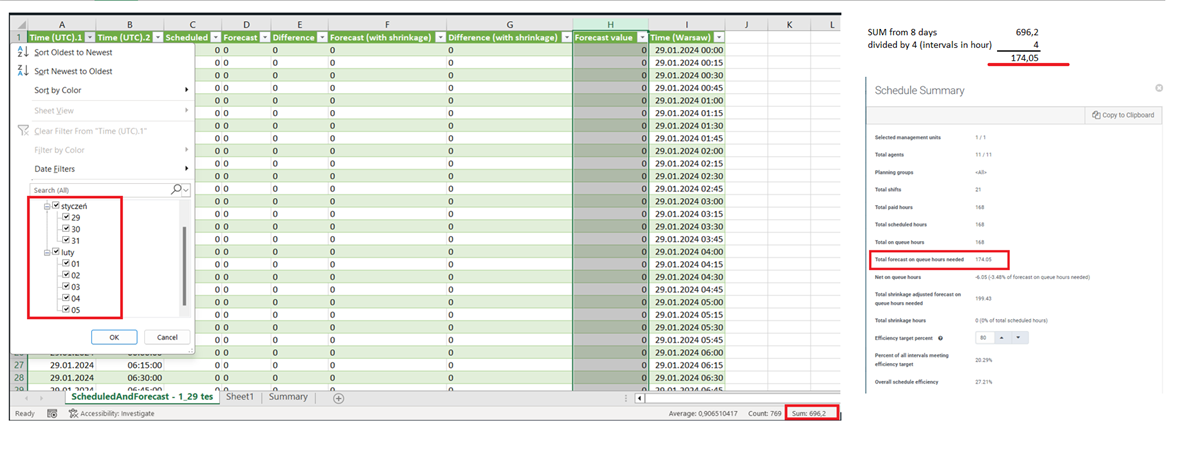Uncheck day 29 checkbox under styczeń
Image resolution: width=1200 pixels, height=476 pixels.
(66, 217)
